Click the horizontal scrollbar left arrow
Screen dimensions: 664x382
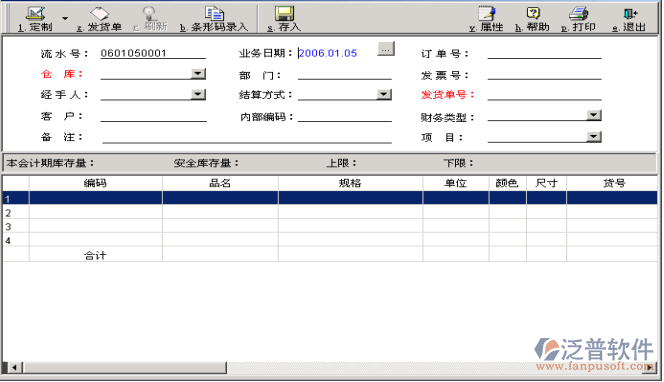tap(14, 368)
